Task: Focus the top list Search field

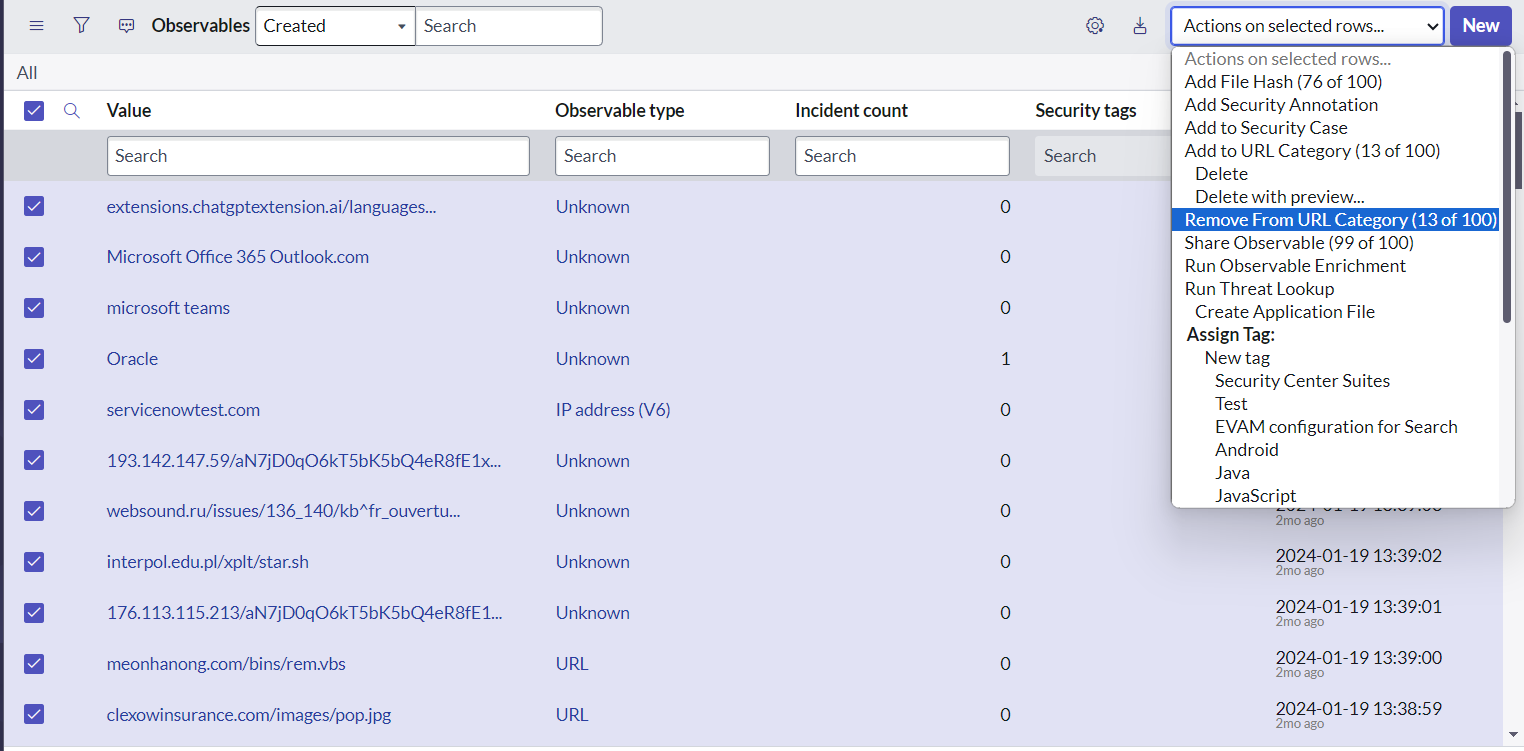Action: click(509, 26)
